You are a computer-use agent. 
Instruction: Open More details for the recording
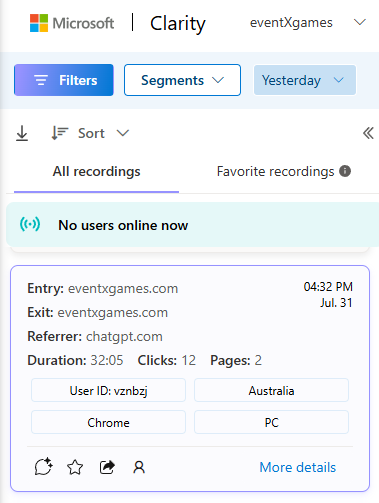pyautogui.click(x=297, y=467)
